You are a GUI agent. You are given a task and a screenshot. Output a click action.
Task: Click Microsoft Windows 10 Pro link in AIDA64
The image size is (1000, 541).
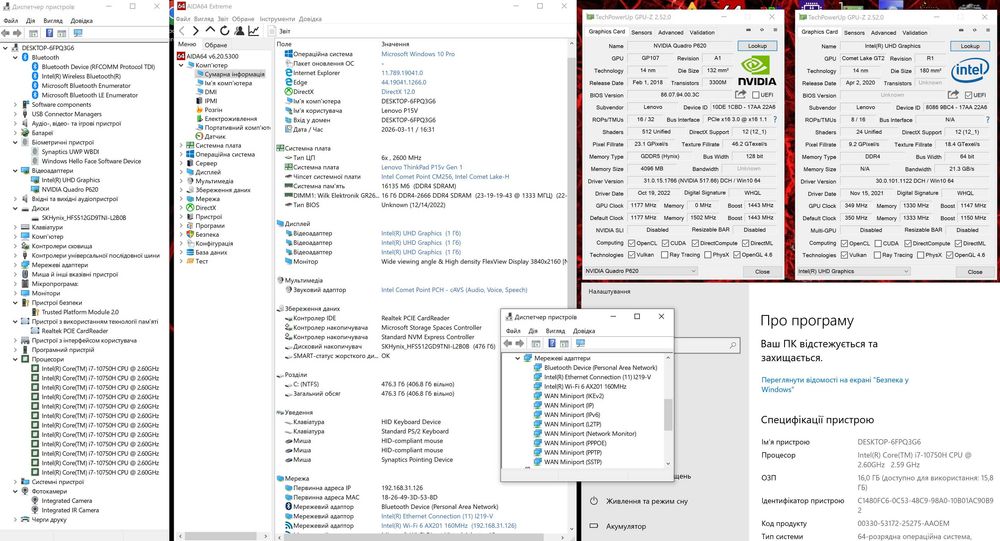(418, 54)
